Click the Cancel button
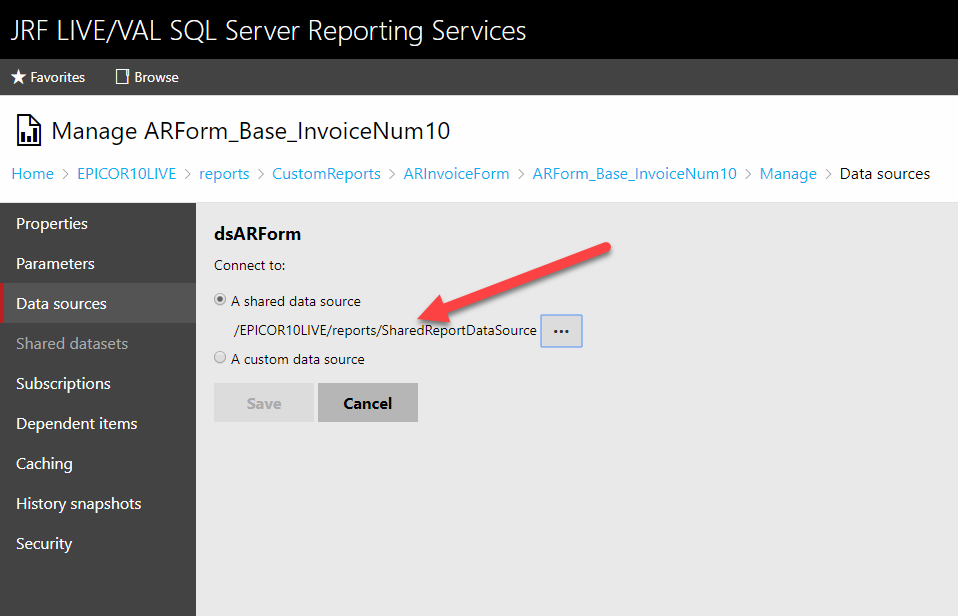958x616 pixels. pos(368,403)
